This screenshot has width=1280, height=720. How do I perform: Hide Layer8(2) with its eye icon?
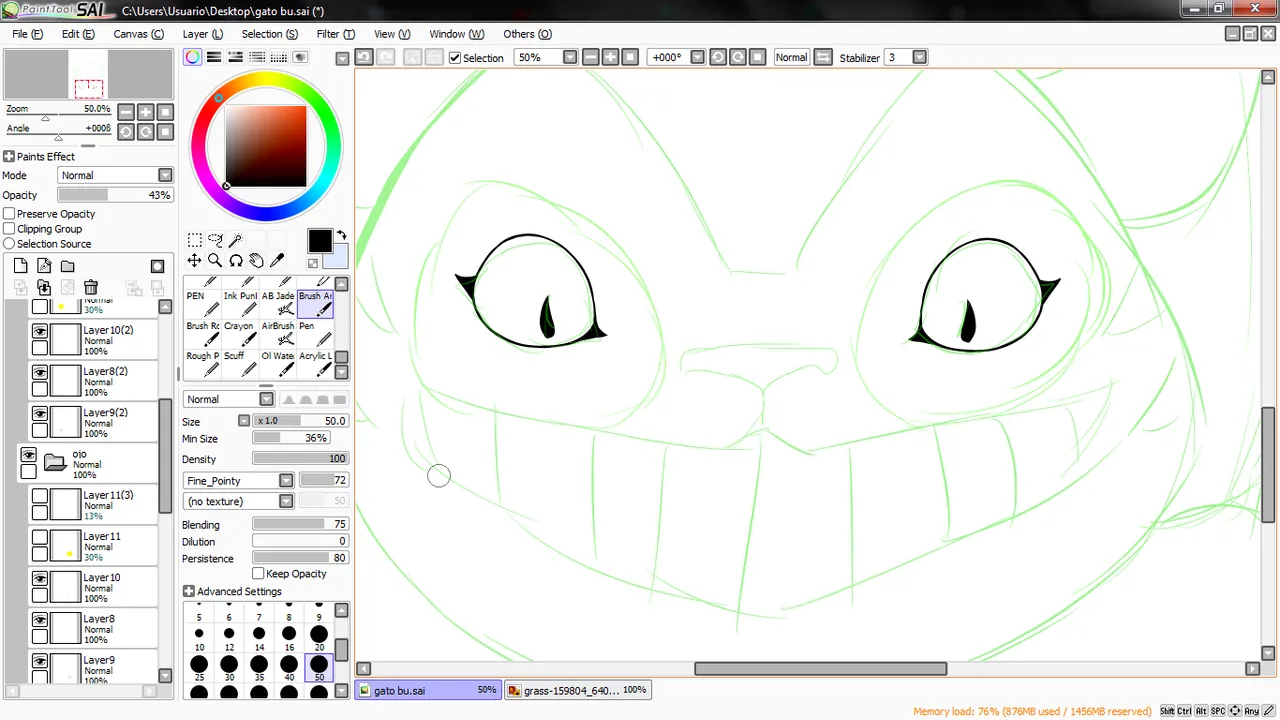[40, 373]
